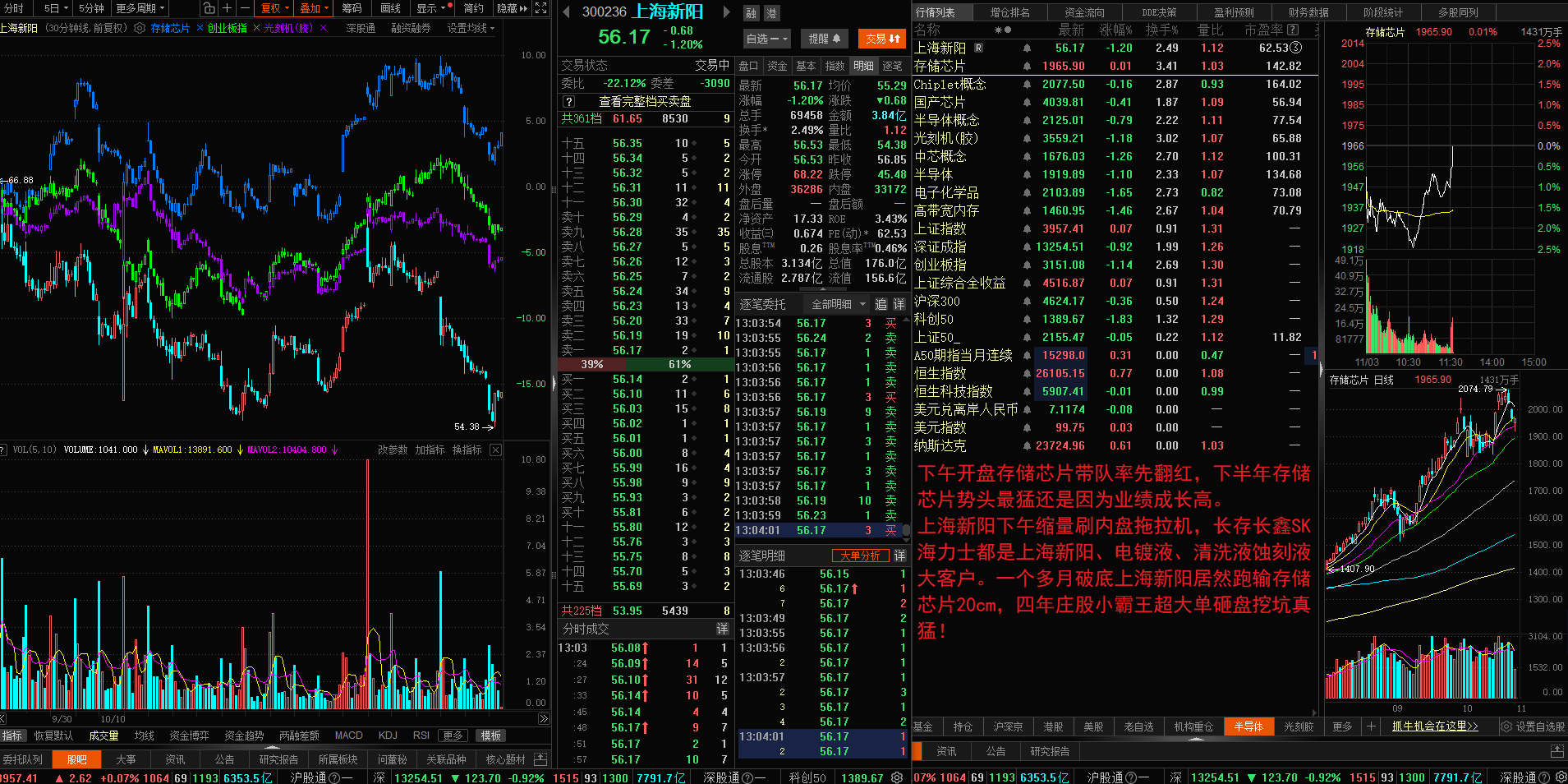The image size is (1568, 784).
Task: Remove 存储芯片 overlay with its X
Action: [x=200, y=28]
